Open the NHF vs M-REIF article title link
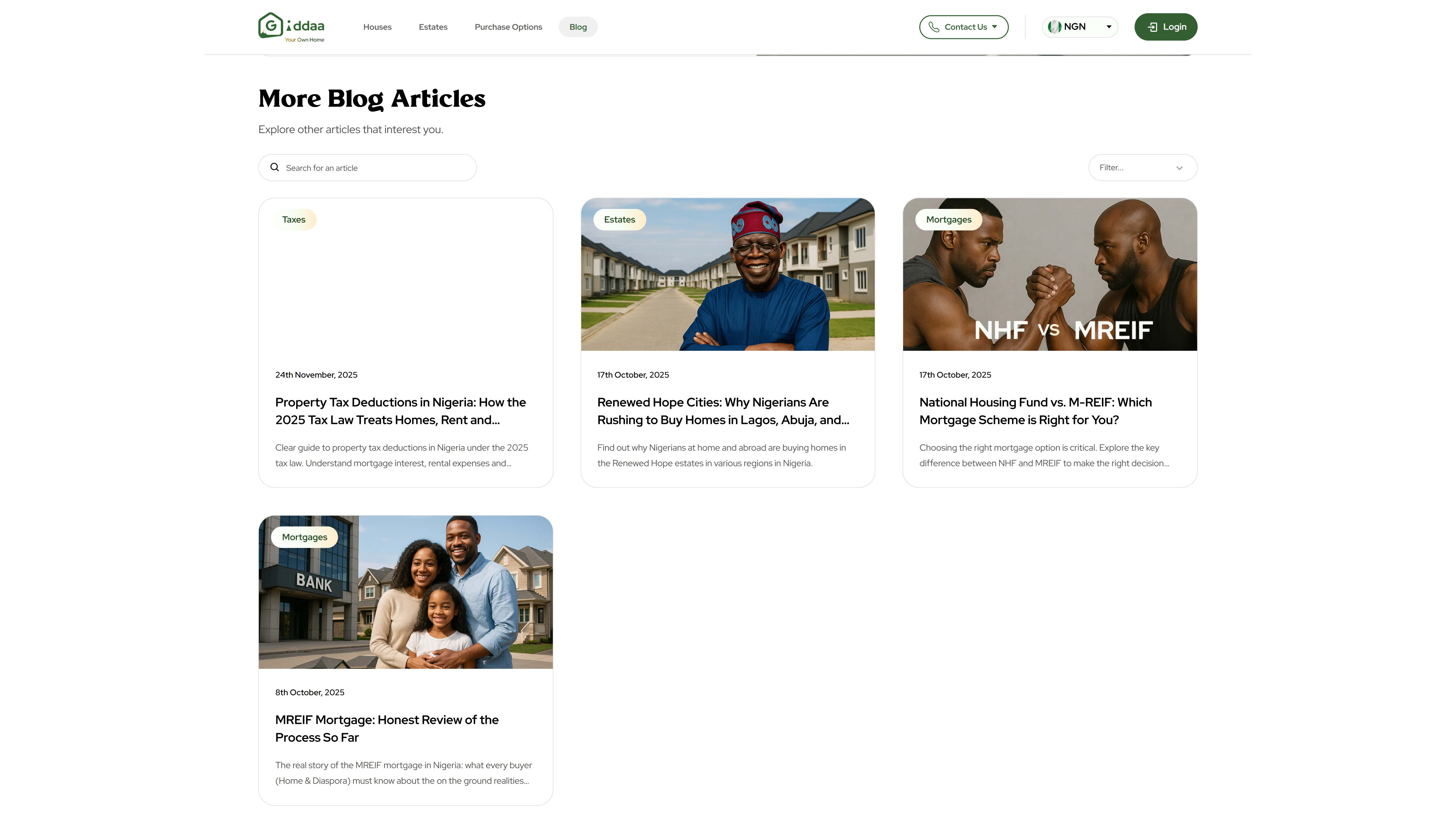Viewport: 1456px width, 819px height. (1035, 411)
